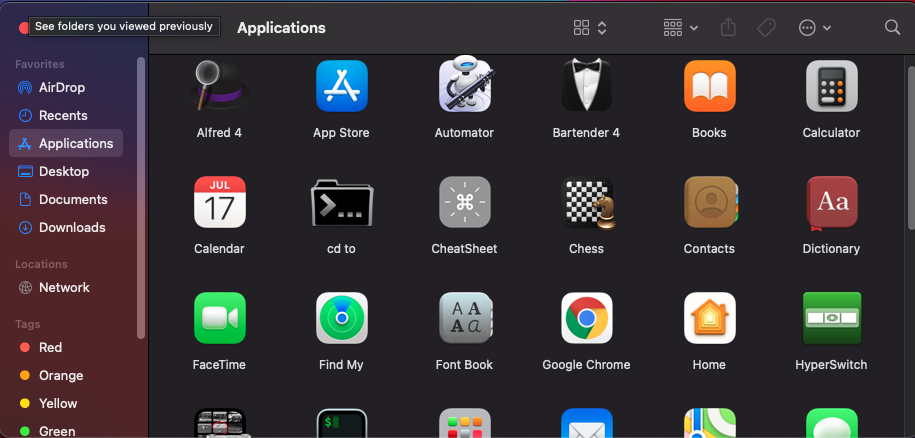This screenshot has height=438, width=915.
Task: Select Applications in the sidebar
Action: [x=66, y=143]
